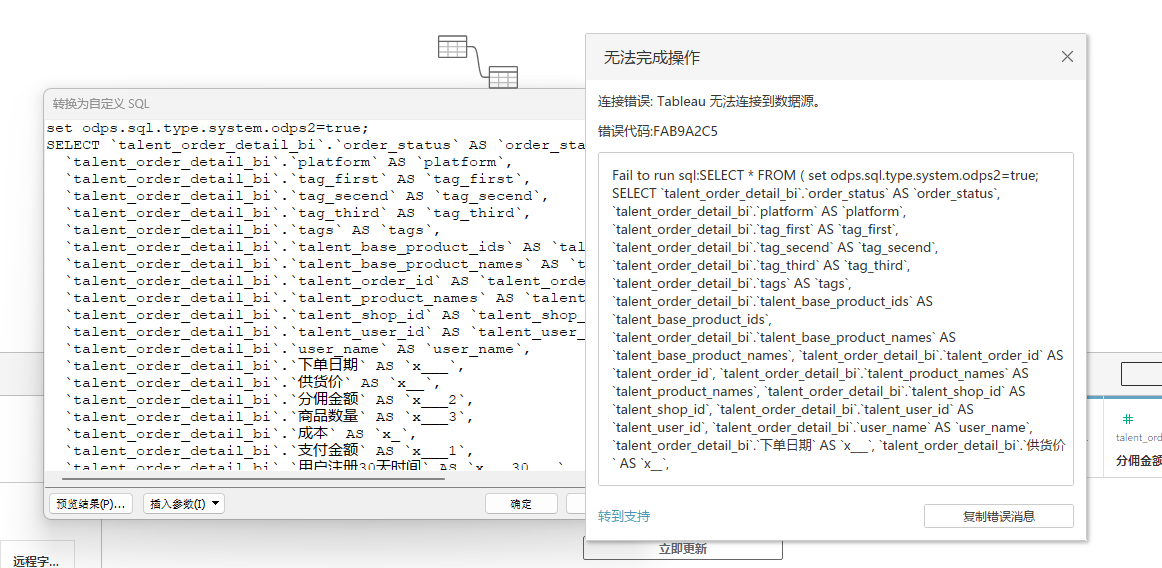Click the 分佣金额 AS x___2 SQL line
Image resolution: width=1162 pixels, height=568 pixels.
(x=270, y=400)
